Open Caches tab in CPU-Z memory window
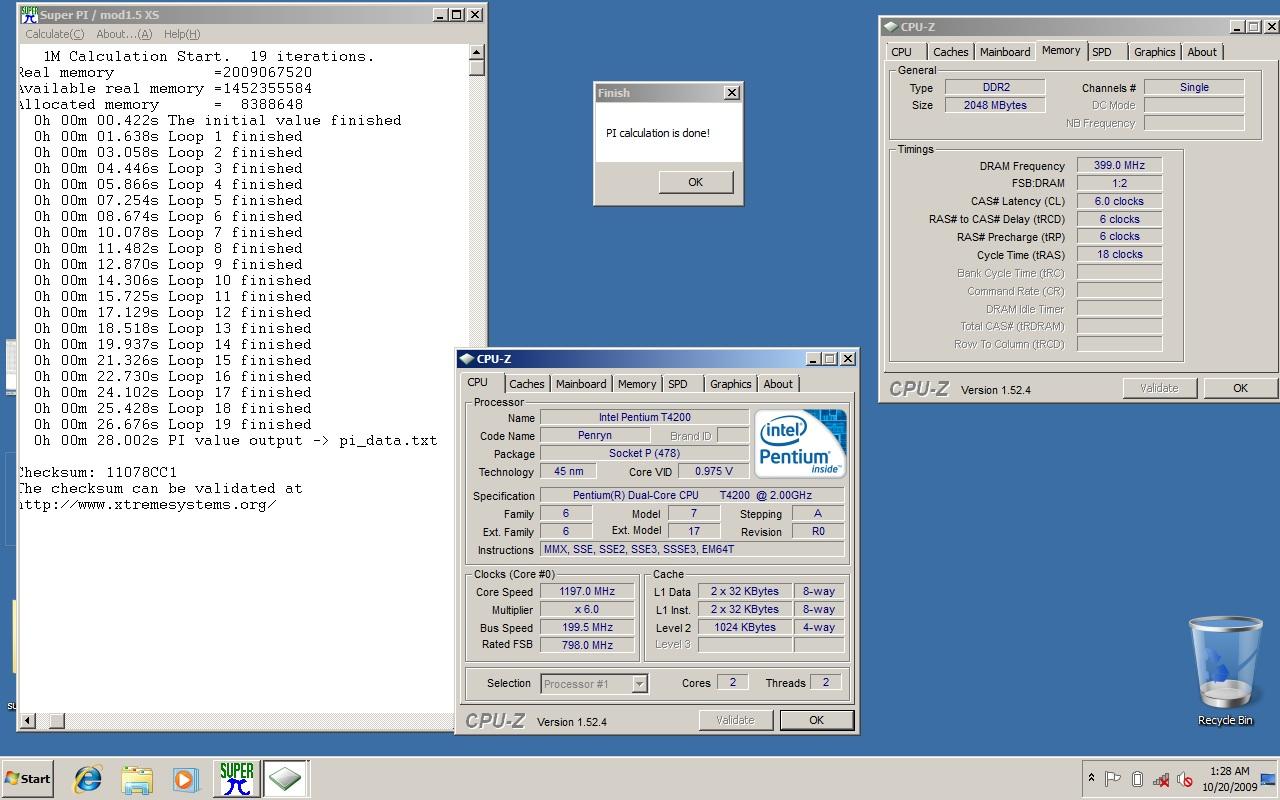Screen dimensions: 1280x800 click(951, 52)
